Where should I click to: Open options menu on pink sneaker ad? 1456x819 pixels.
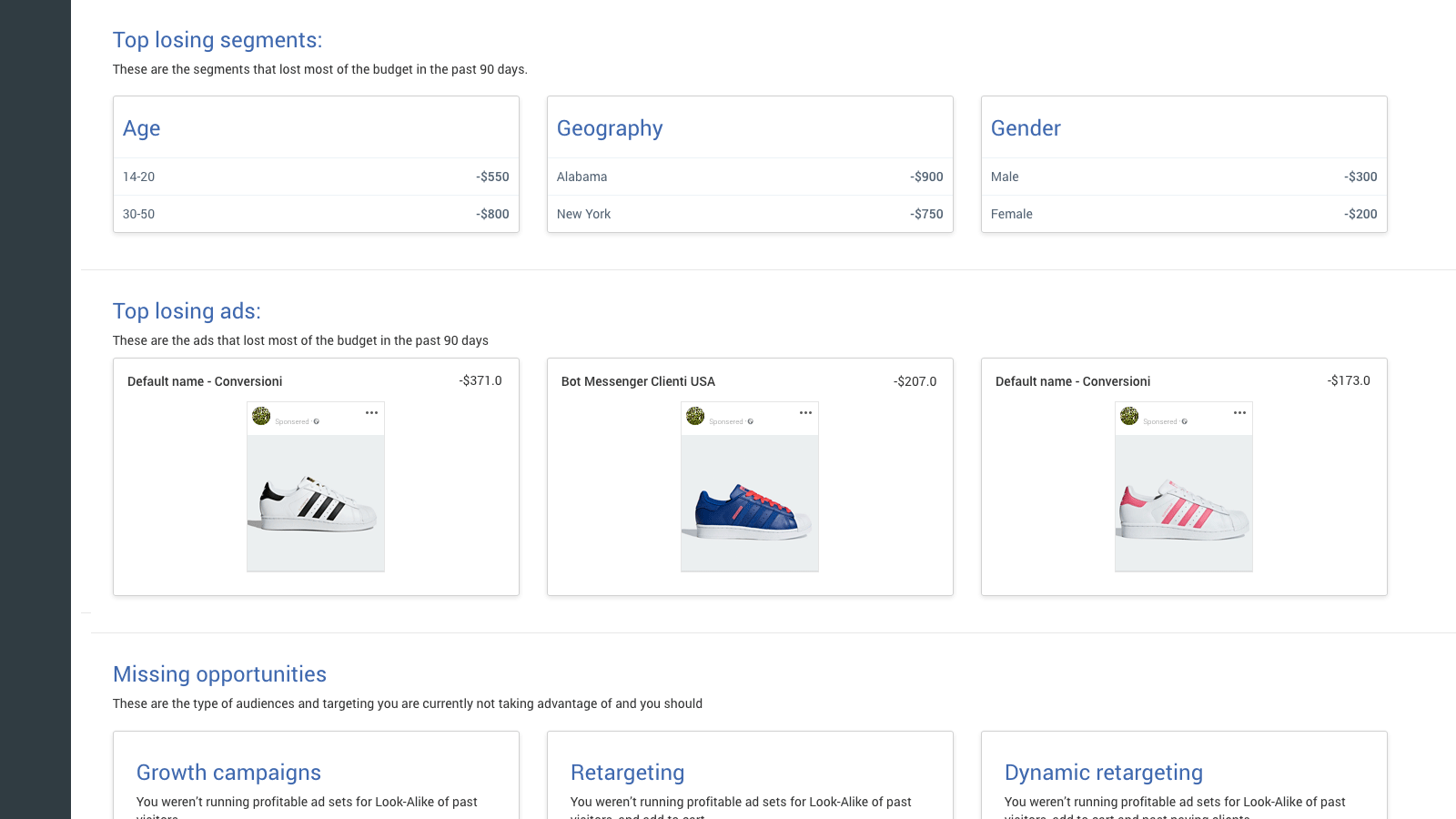1239,413
